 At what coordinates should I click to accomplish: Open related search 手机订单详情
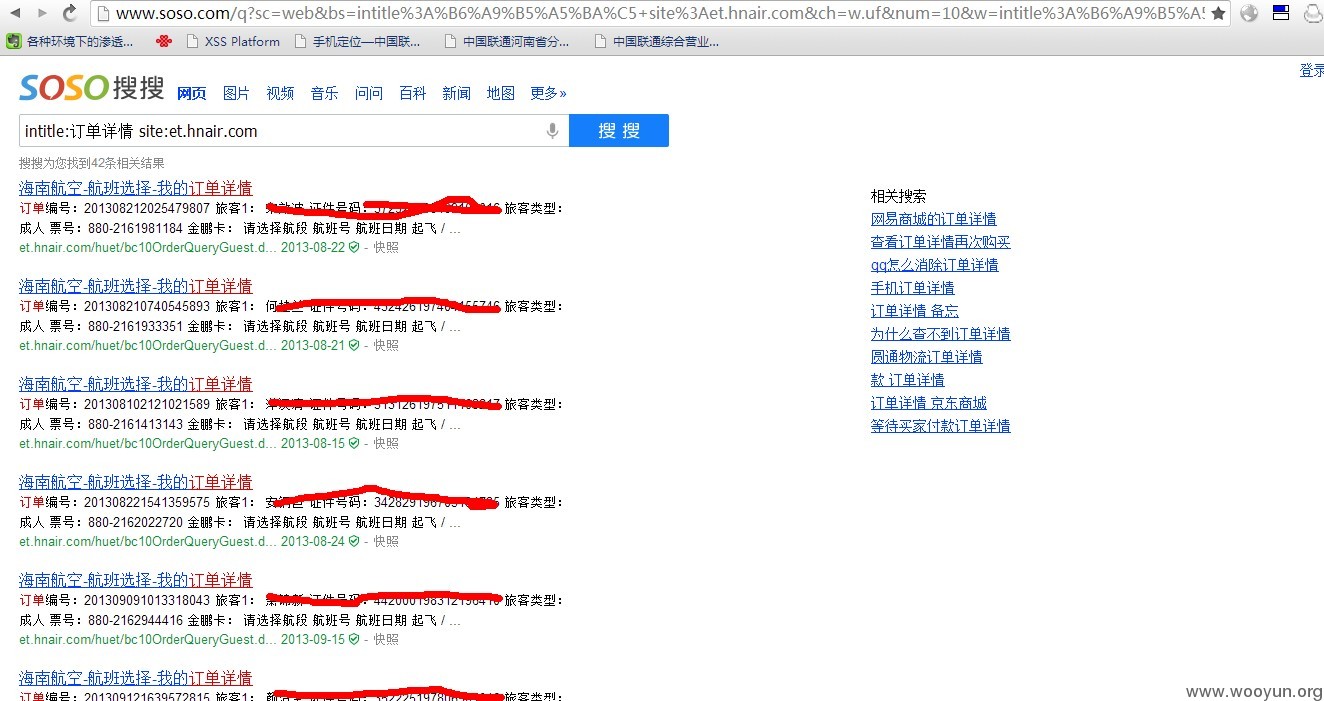click(912, 288)
